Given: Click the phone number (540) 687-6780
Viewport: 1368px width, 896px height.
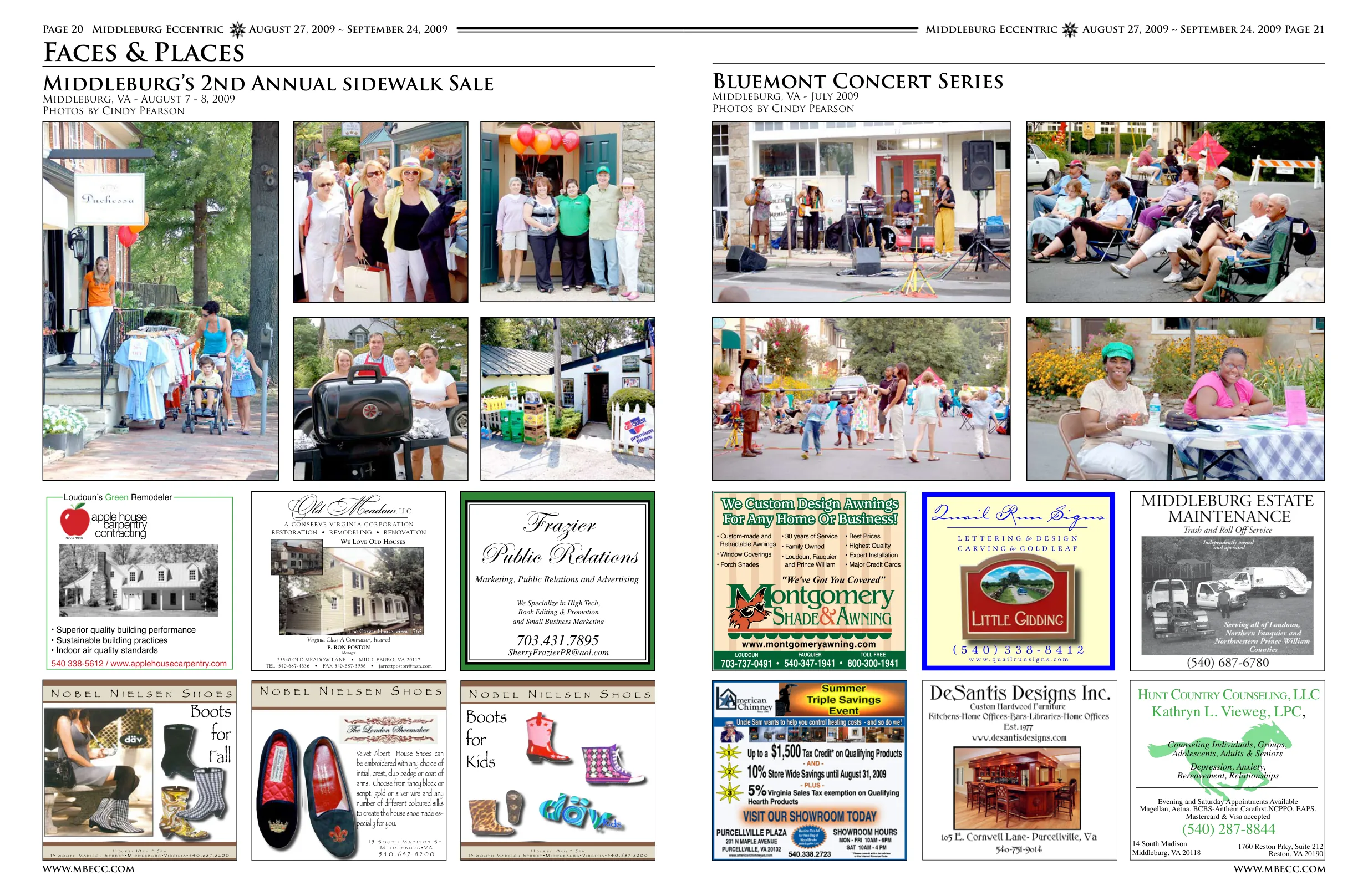Looking at the screenshot, I should (x=1228, y=663).
